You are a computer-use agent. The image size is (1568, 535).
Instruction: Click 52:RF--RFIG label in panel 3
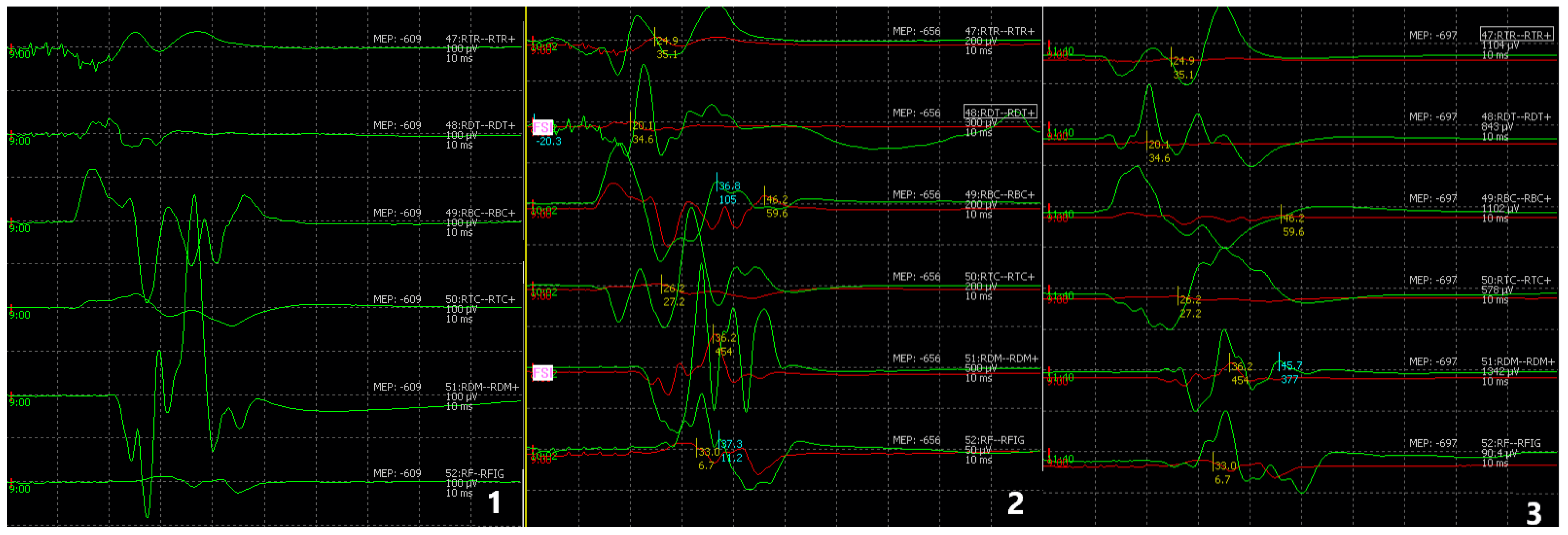coord(1511,443)
